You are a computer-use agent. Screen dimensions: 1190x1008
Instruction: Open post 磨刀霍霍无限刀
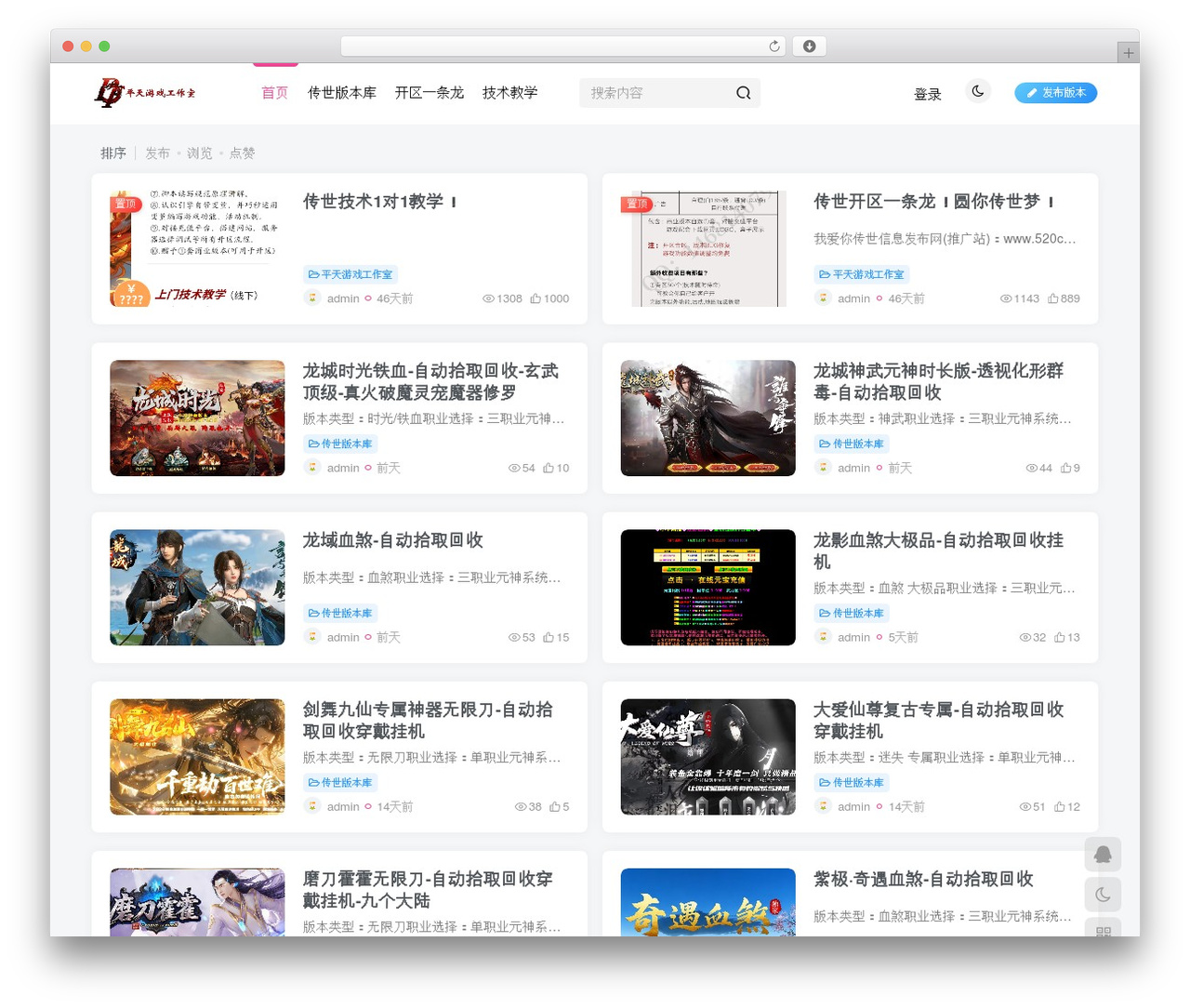[428, 890]
